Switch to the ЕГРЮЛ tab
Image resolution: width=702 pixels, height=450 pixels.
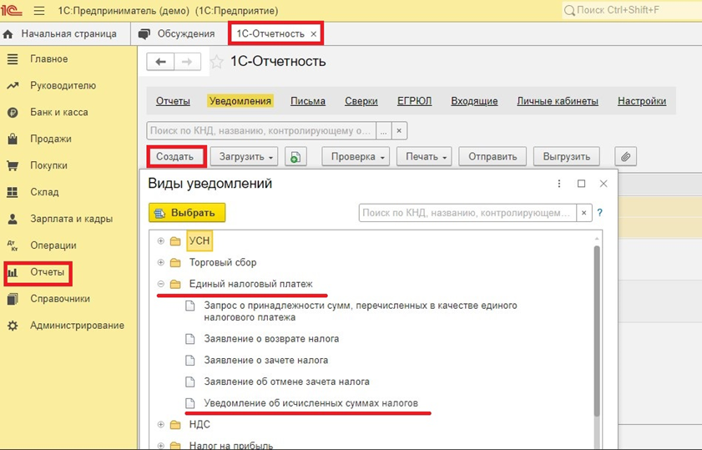tap(415, 101)
